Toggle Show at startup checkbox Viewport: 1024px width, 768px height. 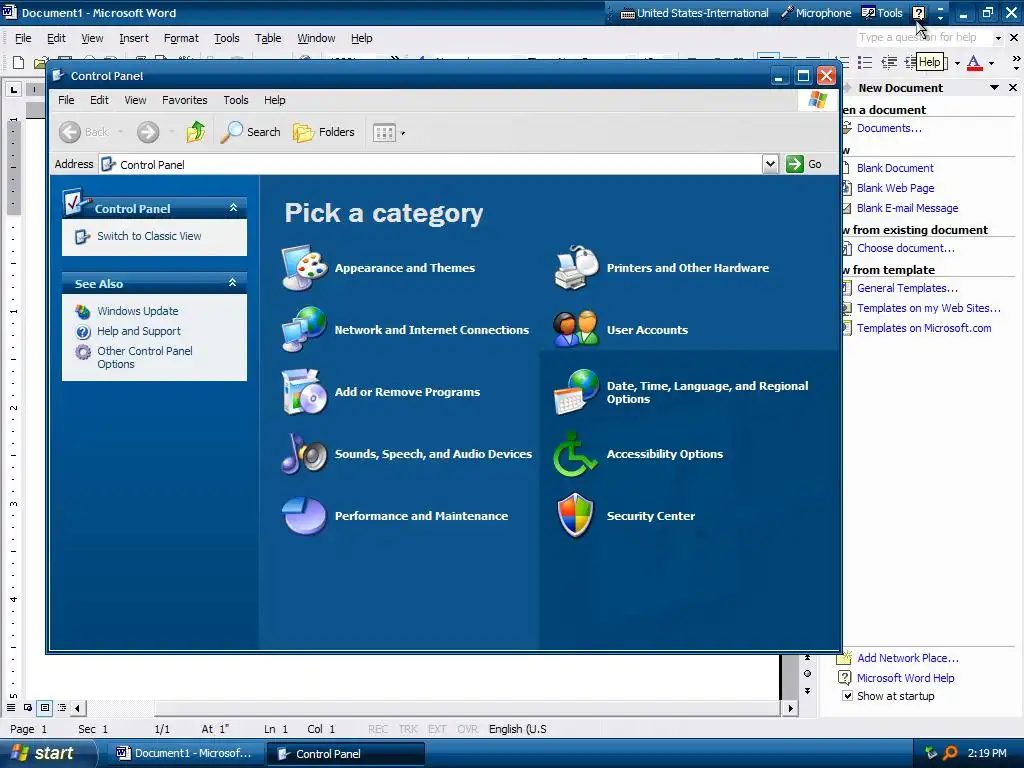[x=847, y=696]
